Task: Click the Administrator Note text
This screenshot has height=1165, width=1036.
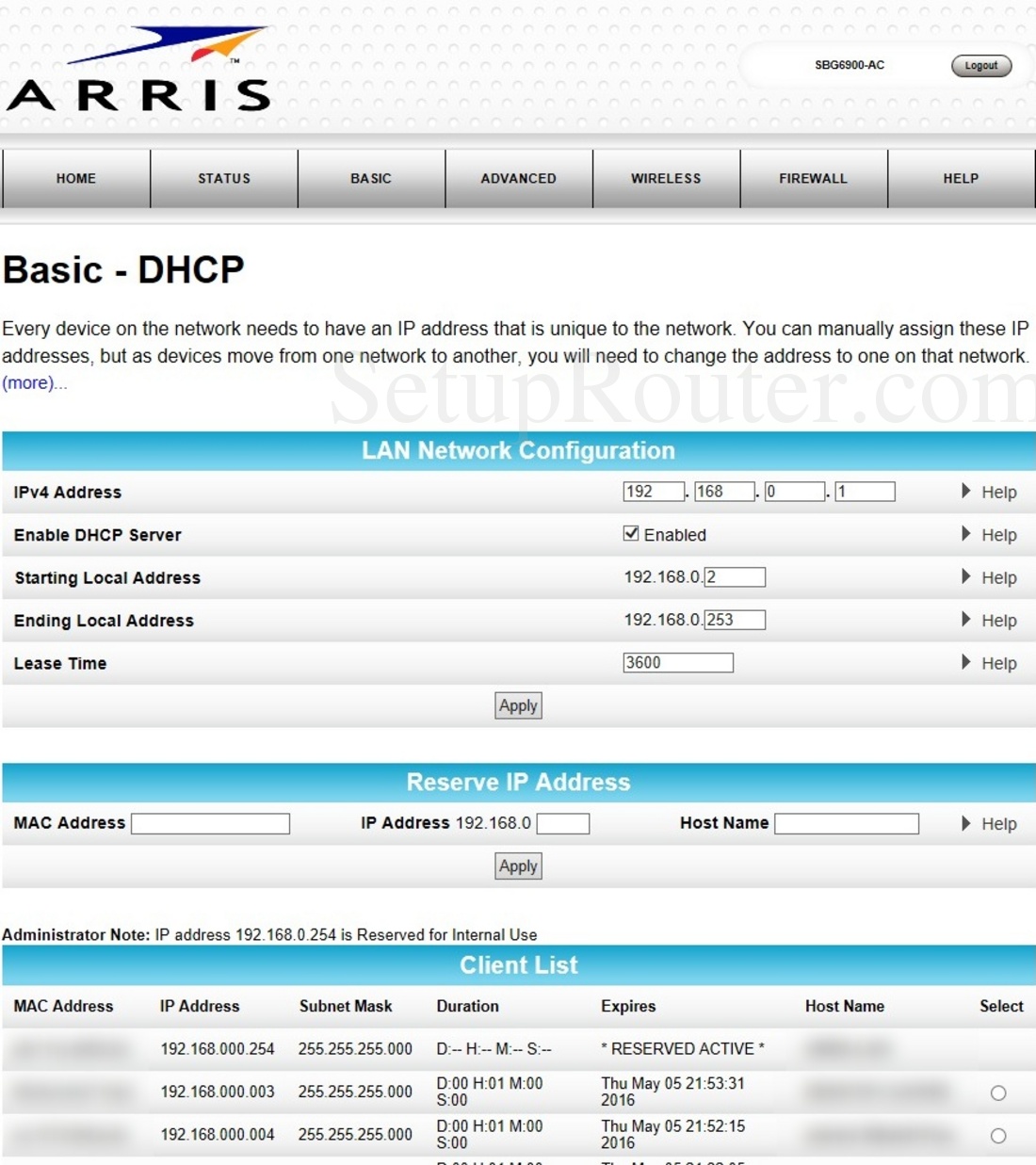Action: [x=269, y=934]
